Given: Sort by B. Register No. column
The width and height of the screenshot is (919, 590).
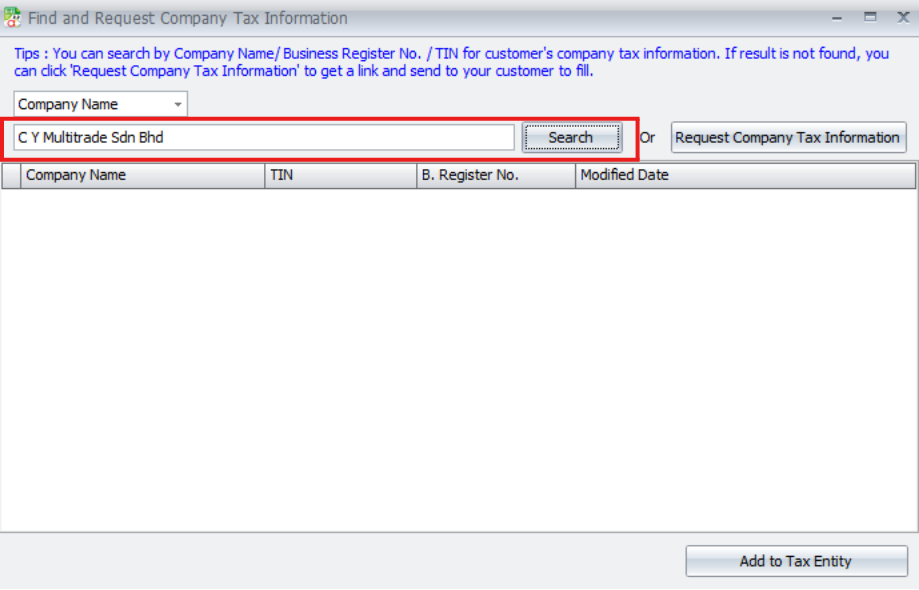Looking at the screenshot, I should 495,175.
